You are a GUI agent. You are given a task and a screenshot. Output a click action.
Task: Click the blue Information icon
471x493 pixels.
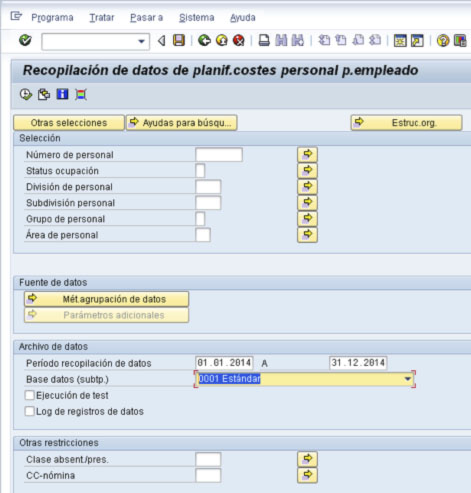63,94
